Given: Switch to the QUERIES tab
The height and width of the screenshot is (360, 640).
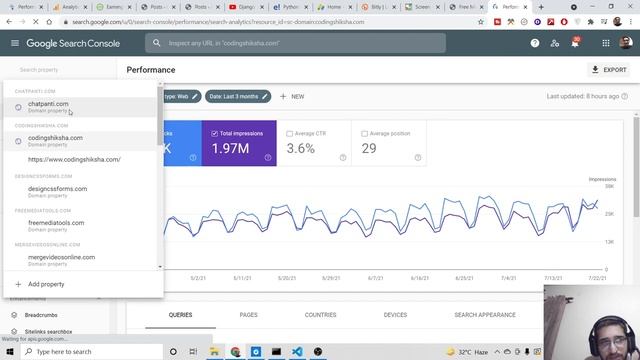Looking at the screenshot, I should [180, 315].
